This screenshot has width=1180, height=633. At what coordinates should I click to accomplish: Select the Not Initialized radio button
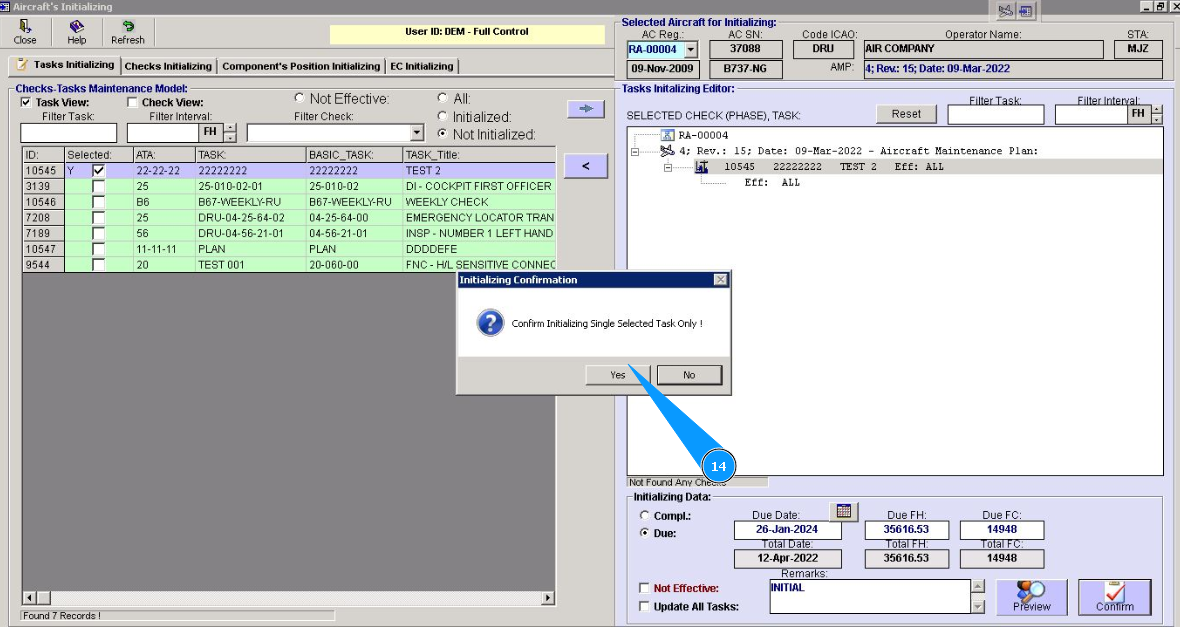pyautogui.click(x=442, y=133)
